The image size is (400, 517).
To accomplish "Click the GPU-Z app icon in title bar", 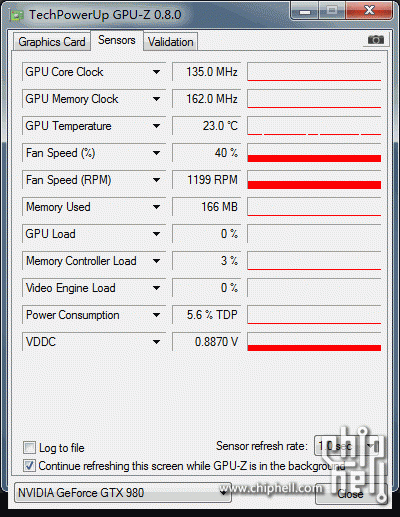I will tap(17, 15).
